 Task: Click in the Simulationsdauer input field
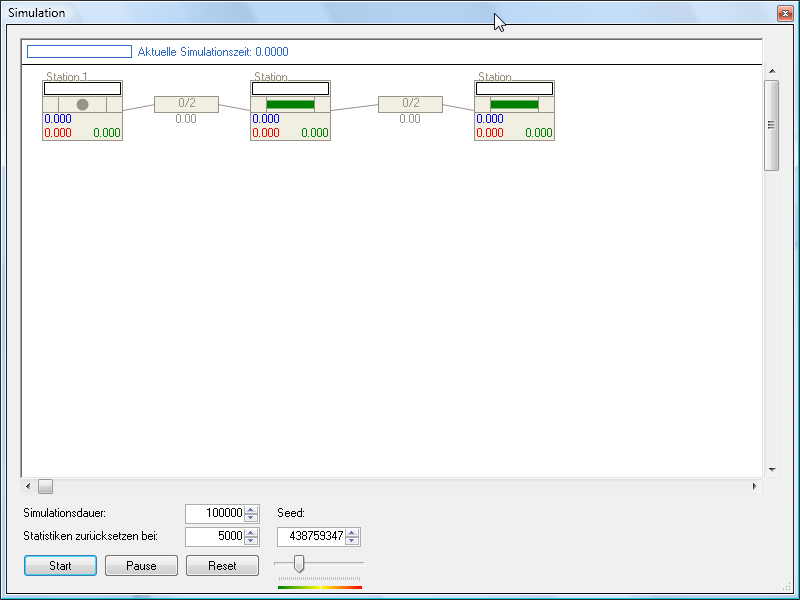(x=214, y=513)
